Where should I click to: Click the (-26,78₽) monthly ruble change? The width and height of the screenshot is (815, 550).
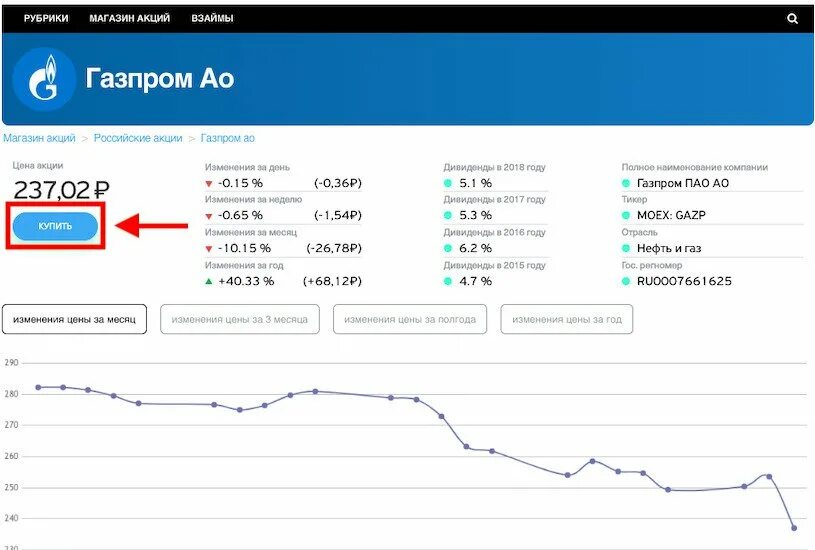334,248
